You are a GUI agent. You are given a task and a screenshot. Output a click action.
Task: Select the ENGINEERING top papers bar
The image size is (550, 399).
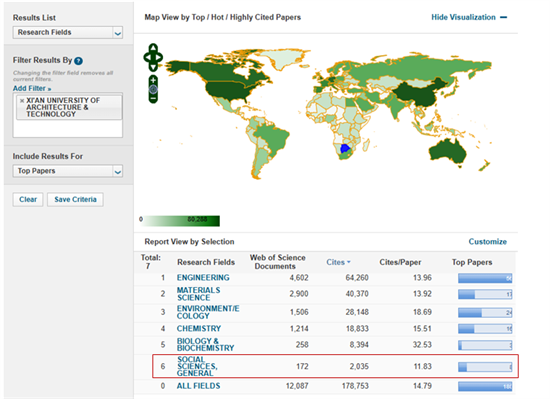pos(485,278)
